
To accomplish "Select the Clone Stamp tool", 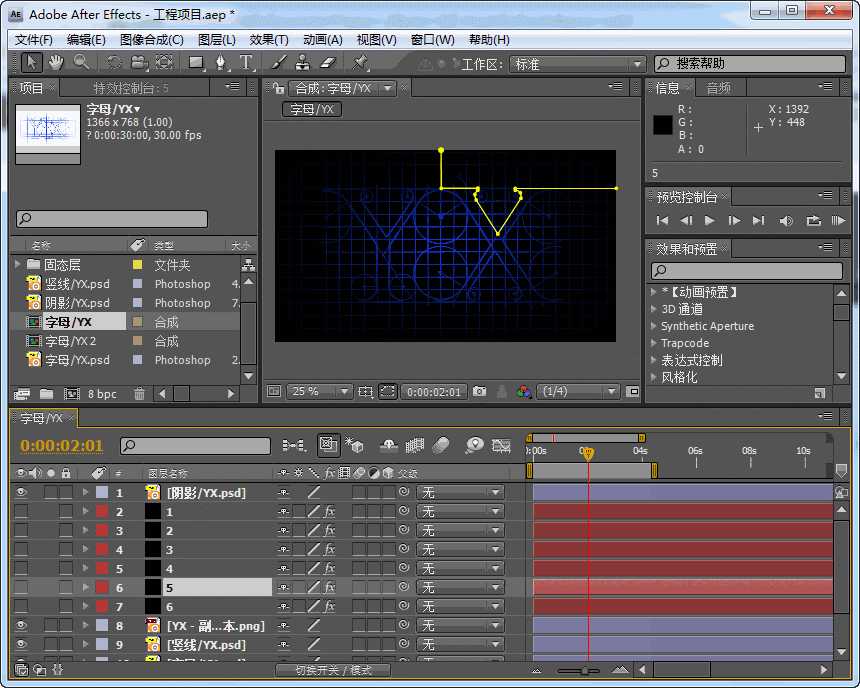I will [303, 63].
